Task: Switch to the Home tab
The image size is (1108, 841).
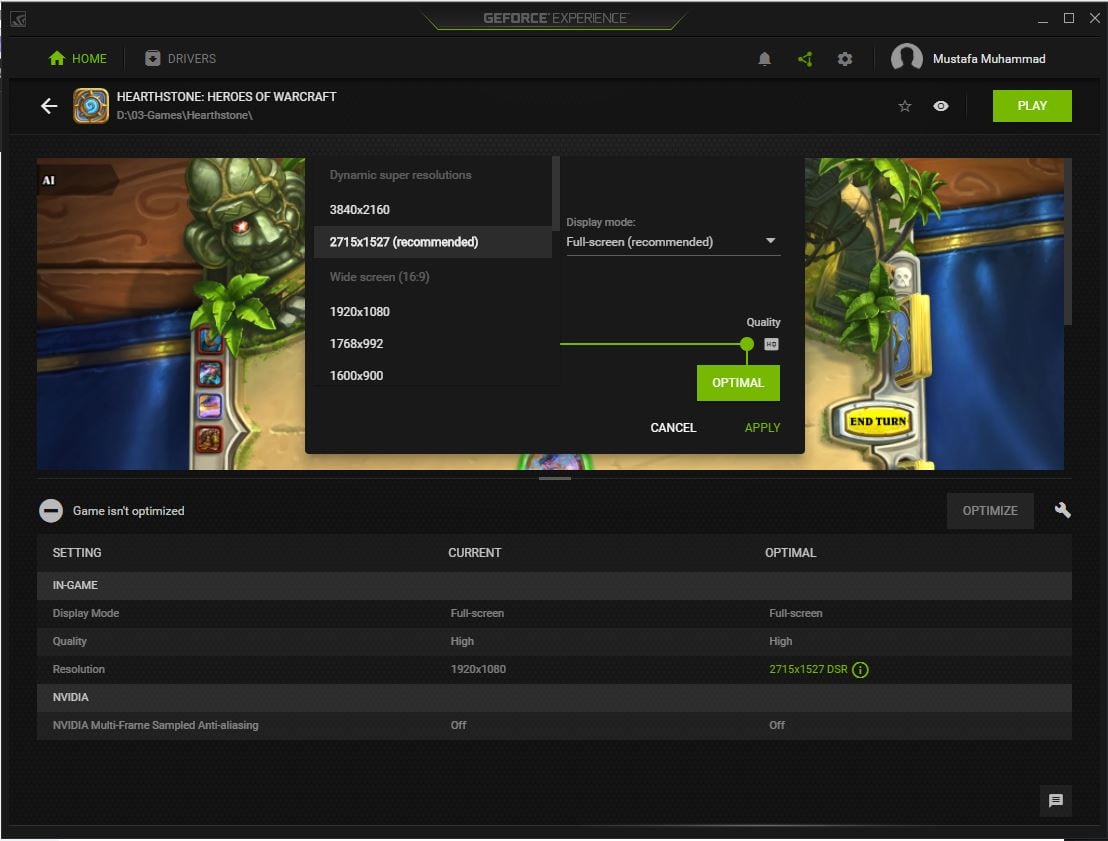Action: (78, 59)
